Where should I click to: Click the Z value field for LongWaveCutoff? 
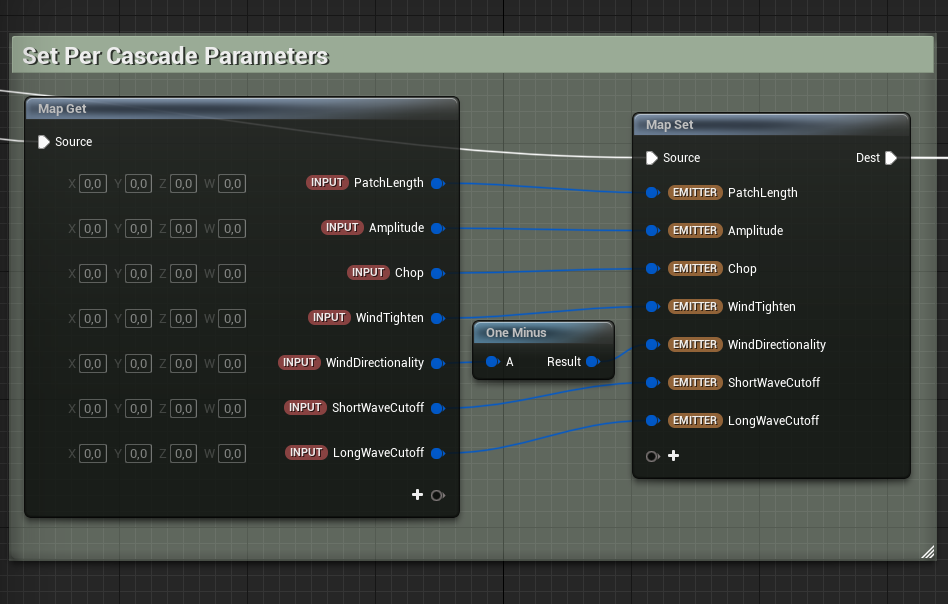pos(184,454)
